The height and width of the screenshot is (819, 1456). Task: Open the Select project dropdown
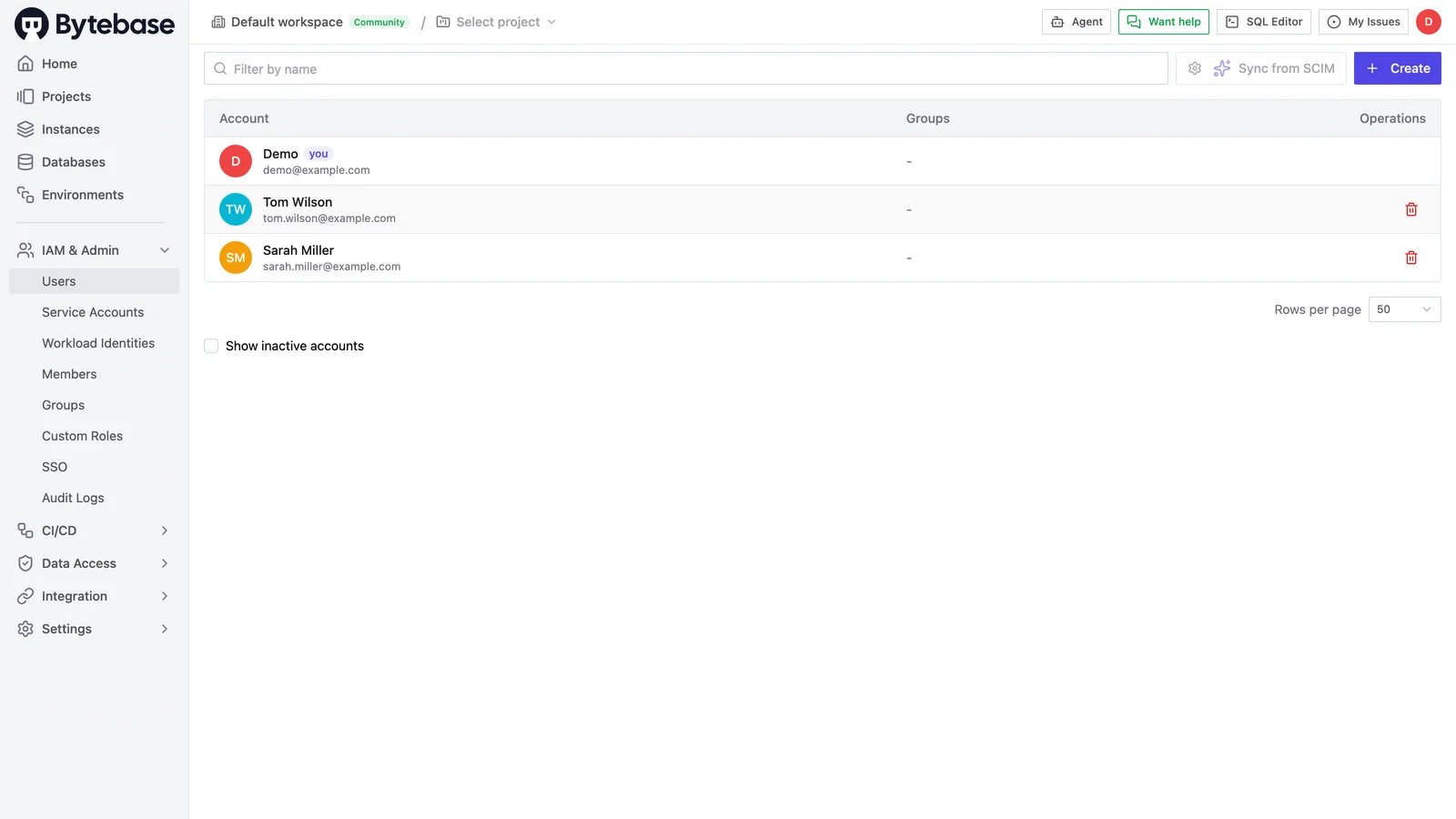click(x=496, y=22)
